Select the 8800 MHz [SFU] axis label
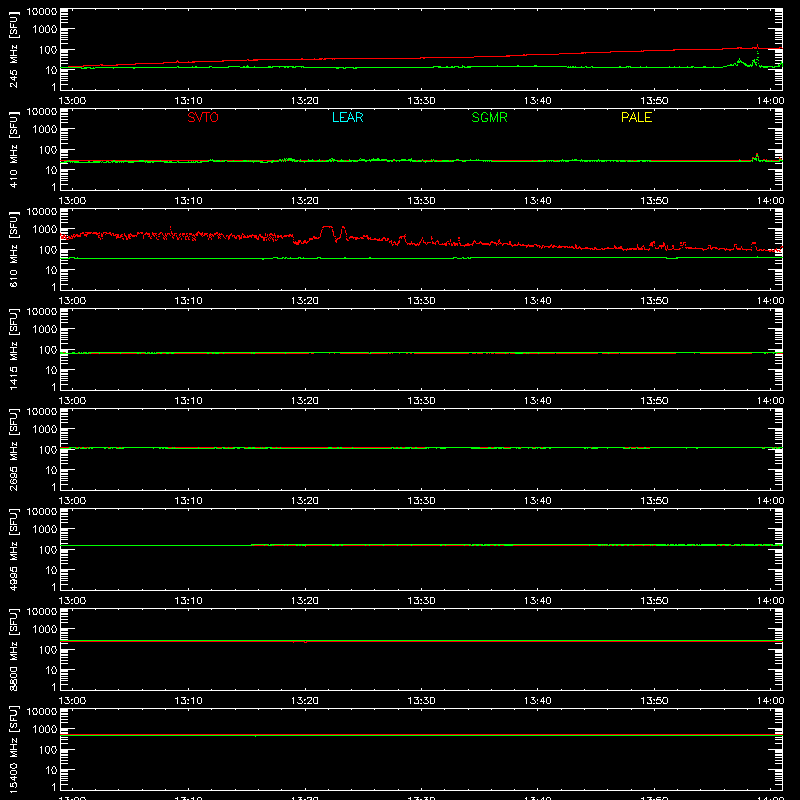 point(13,649)
